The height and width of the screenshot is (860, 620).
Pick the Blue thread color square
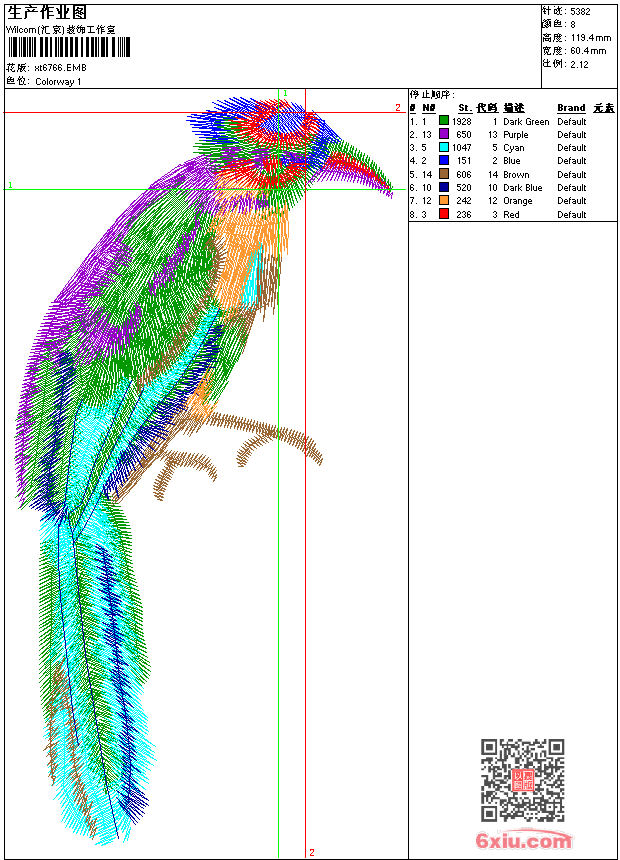pyautogui.click(x=444, y=161)
